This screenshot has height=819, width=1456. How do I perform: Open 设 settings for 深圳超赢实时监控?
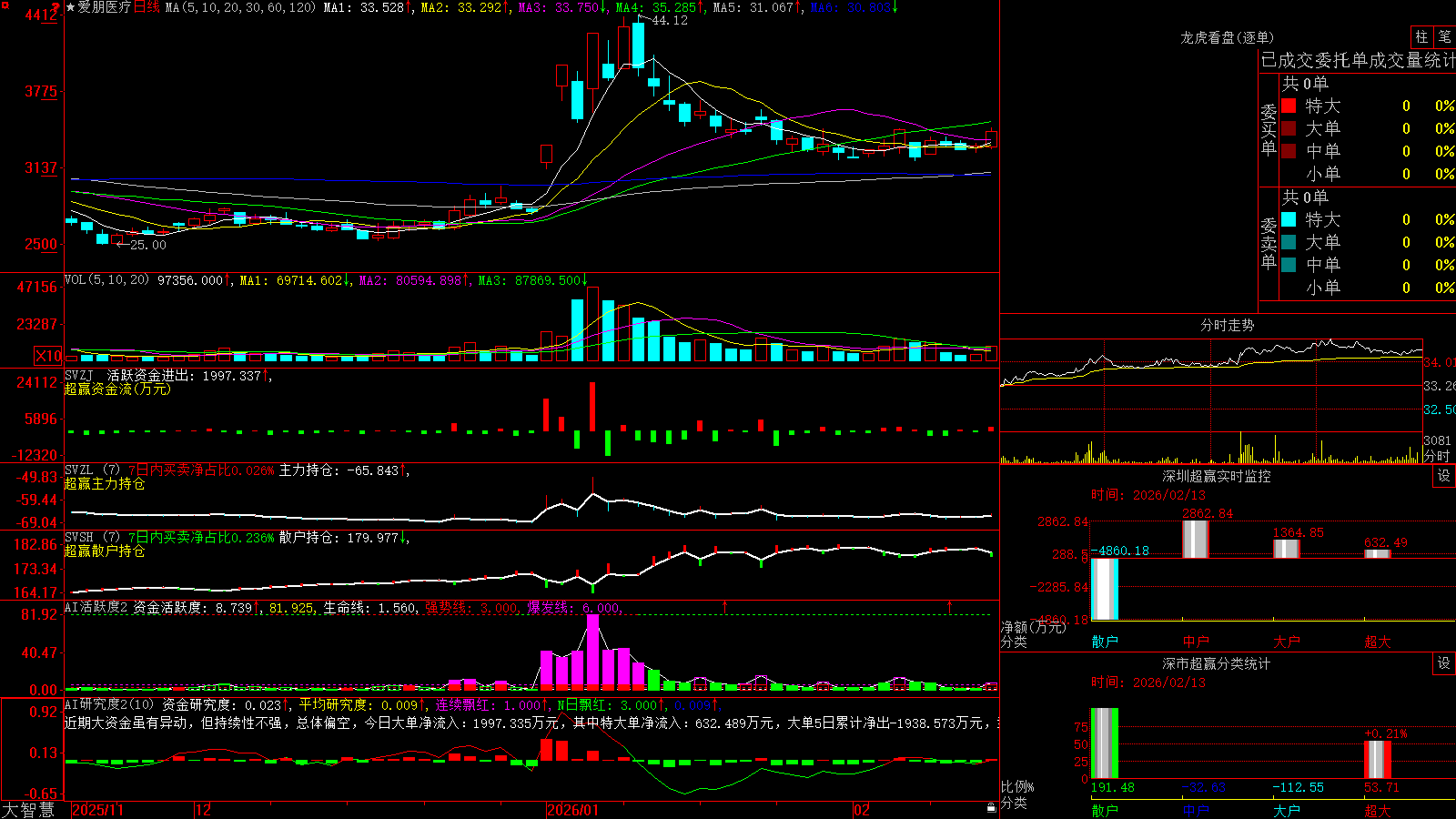pos(1444,476)
